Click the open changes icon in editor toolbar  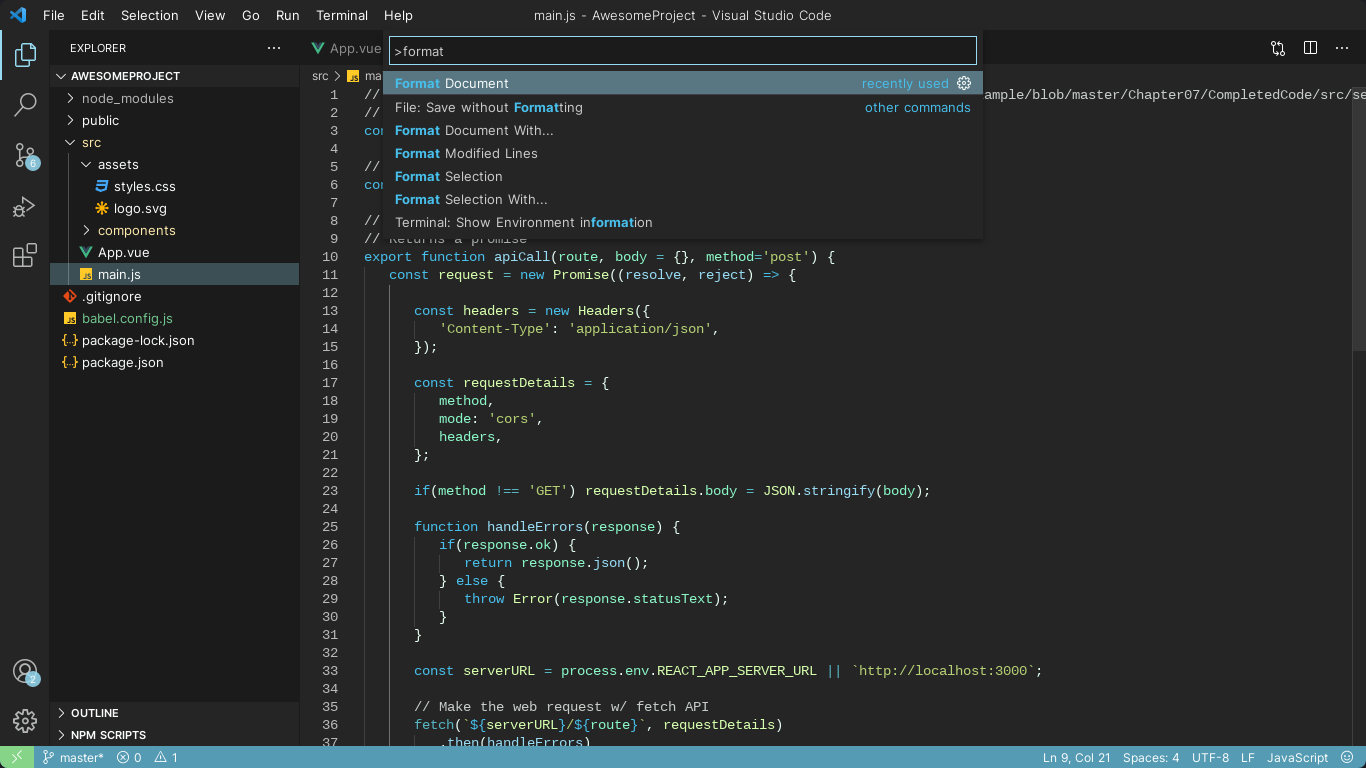pyautogui.click(x=1278, y=48)
